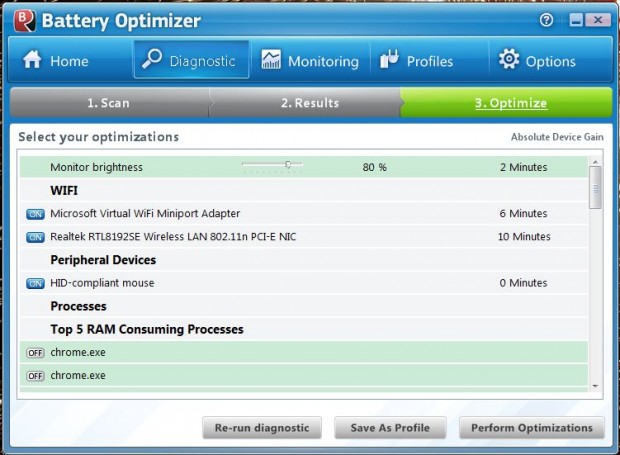
Task: Select the Monitor brightness row label
Action: click(x=96, y=167)
